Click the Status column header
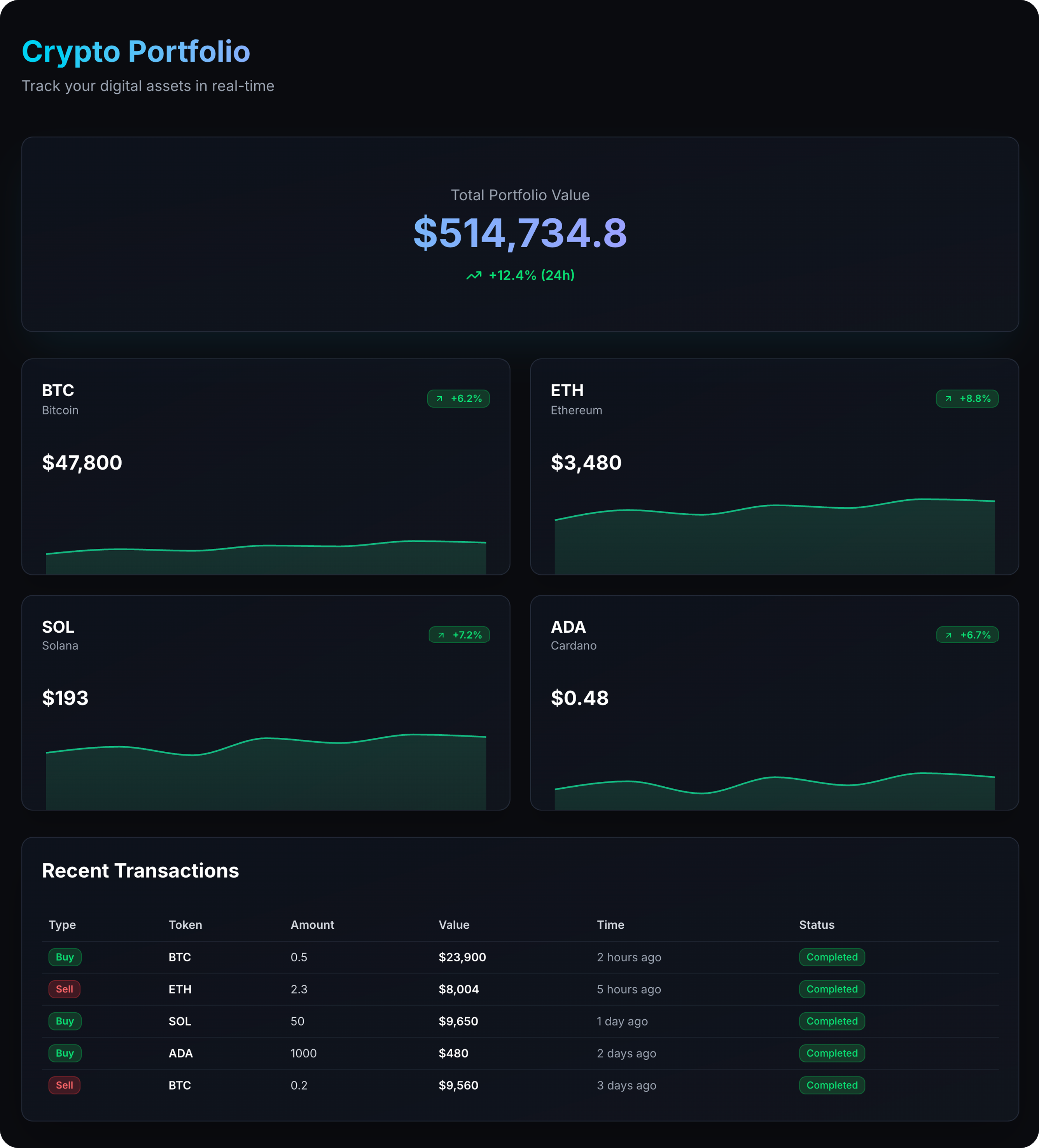This screenshot has width=1039, height=1148. point(817,925)
